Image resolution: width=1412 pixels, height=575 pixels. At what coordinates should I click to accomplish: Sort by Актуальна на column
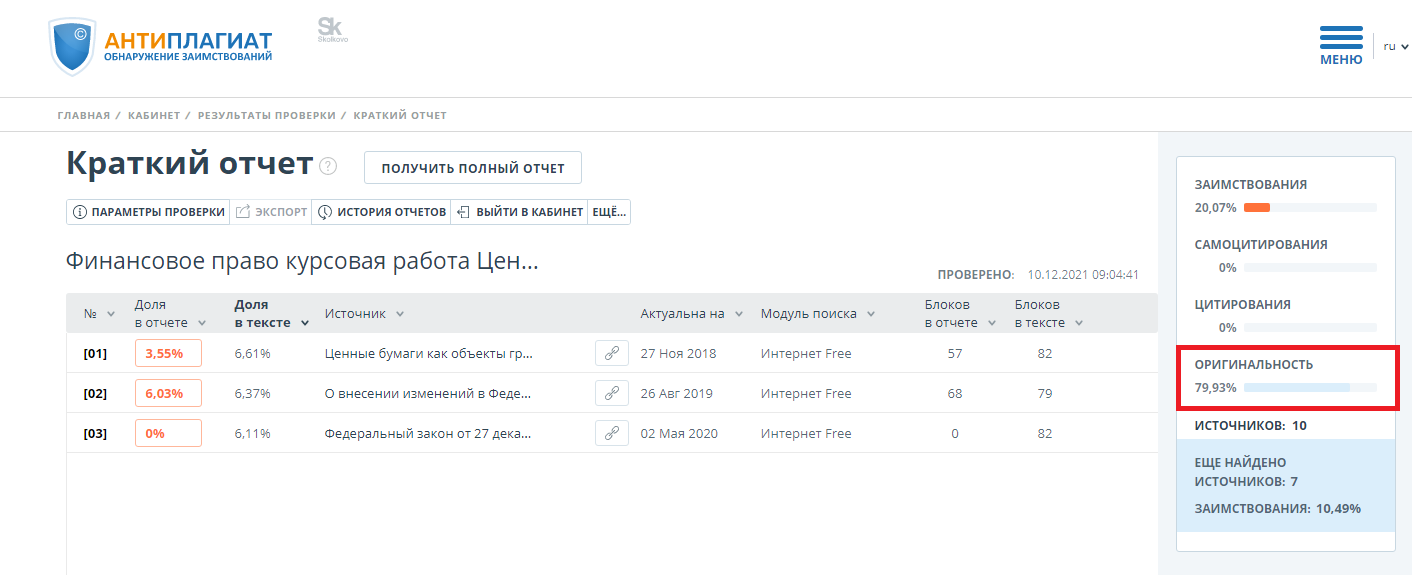pyautogui.click(x=739, y=314)
